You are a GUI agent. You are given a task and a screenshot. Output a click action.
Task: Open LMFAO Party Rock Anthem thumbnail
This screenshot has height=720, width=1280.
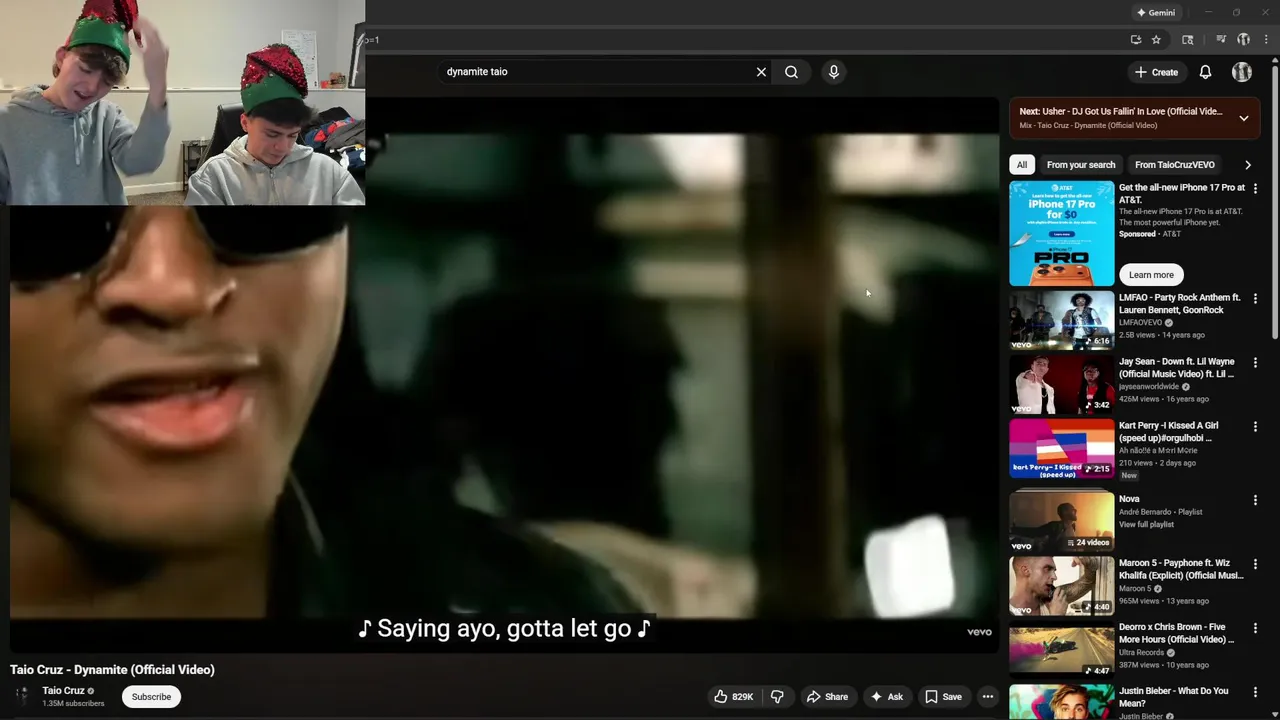coord(1061,320)
